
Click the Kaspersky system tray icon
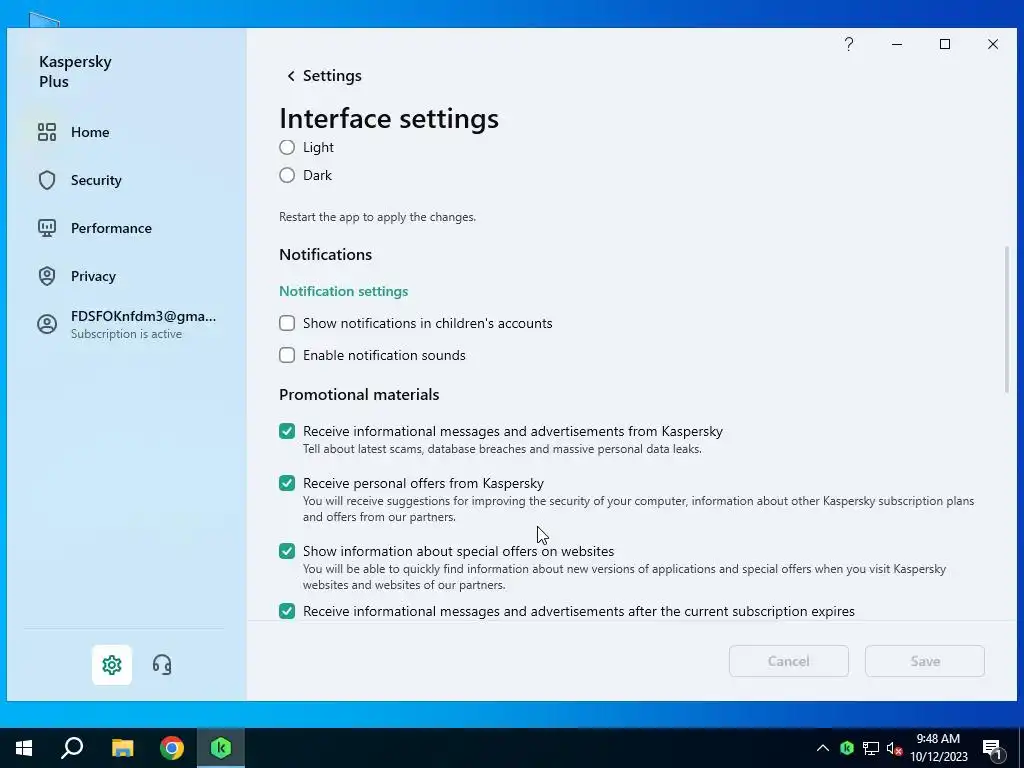point(847,748)
